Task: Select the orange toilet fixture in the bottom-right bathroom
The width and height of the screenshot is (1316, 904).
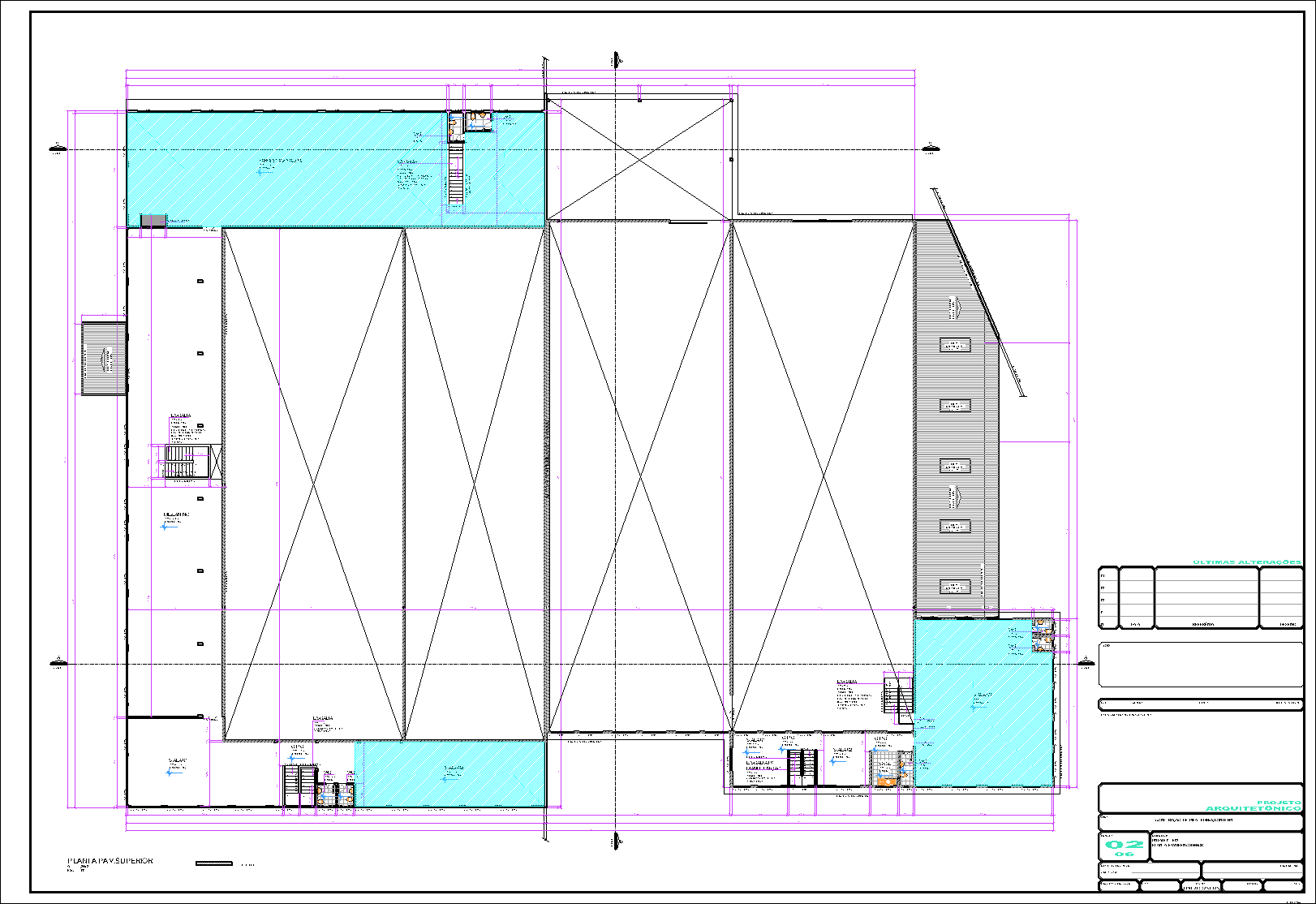Action: click(x=888, y=781)
